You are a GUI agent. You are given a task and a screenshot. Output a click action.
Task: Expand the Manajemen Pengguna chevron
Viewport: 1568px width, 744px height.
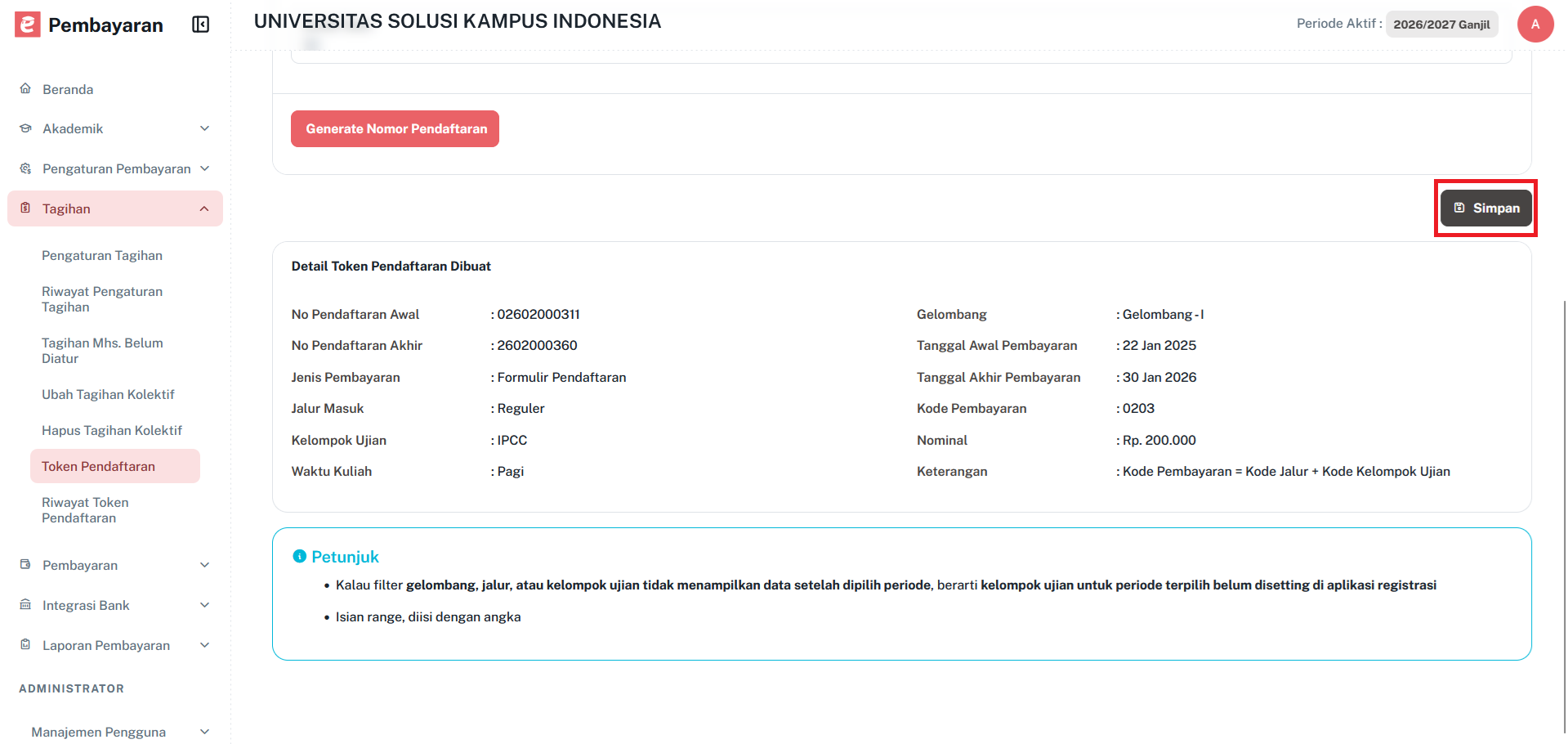205,732
